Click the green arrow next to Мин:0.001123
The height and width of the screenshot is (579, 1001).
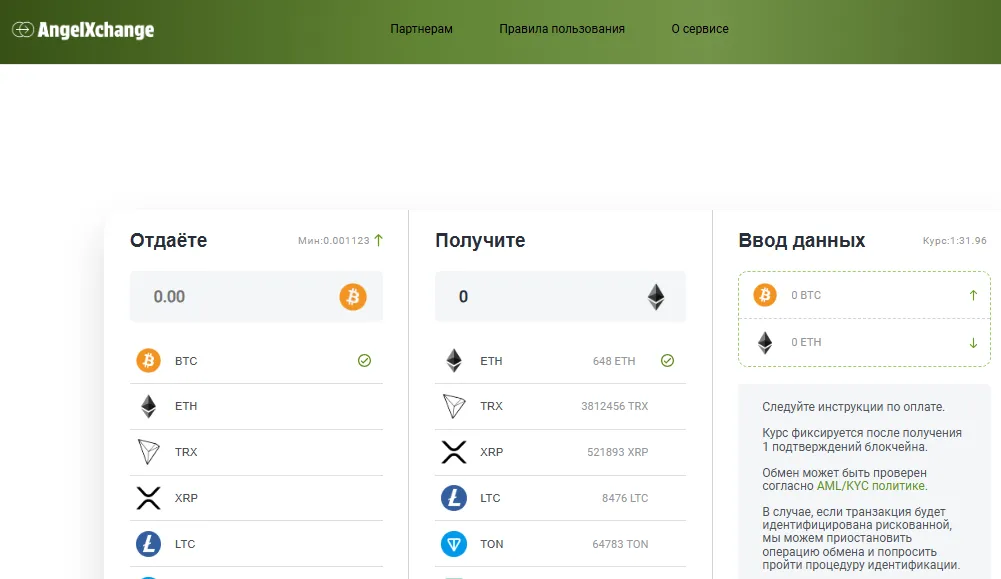pyautogui.click(x=379, y=240)
